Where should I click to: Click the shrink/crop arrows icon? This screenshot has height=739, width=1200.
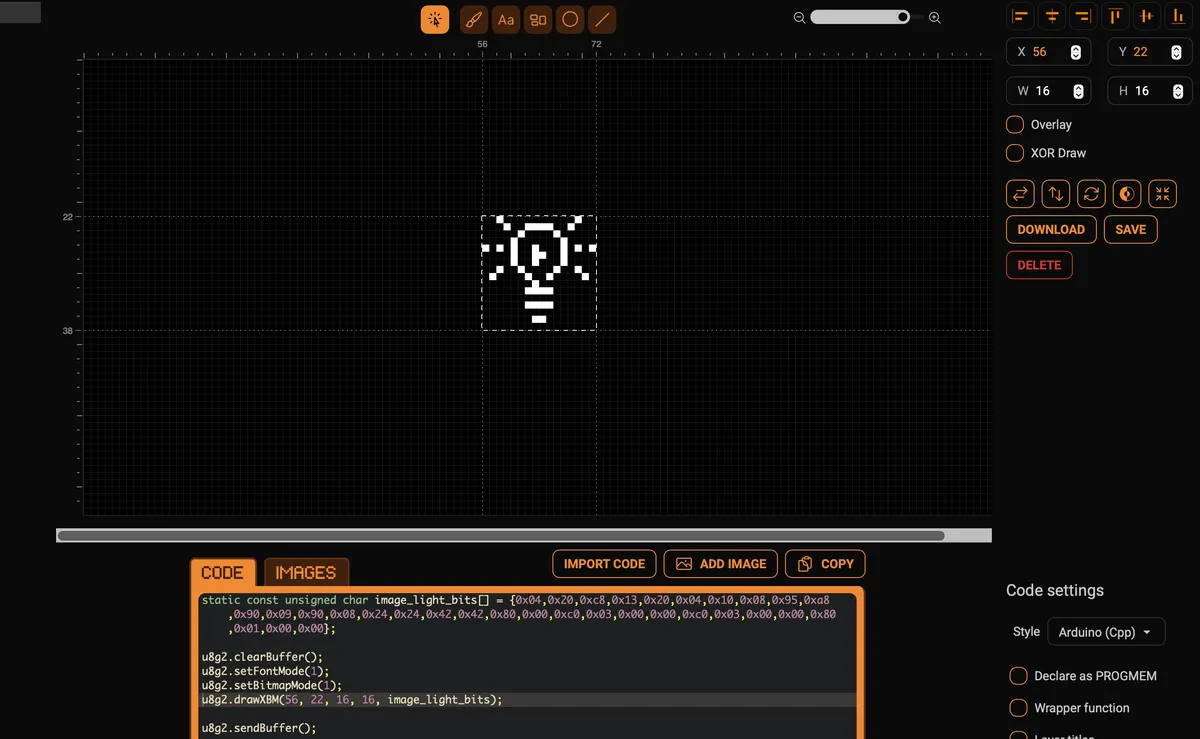(x=1162, y=194)
